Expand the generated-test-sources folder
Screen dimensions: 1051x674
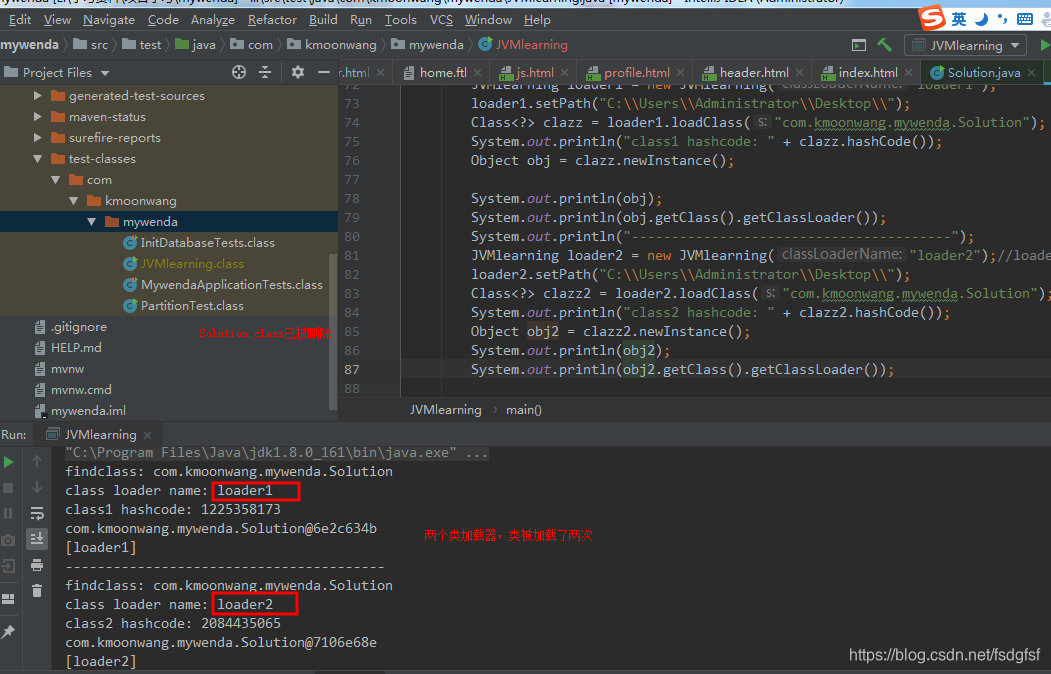pyautogui.click(x=38, y=96)
